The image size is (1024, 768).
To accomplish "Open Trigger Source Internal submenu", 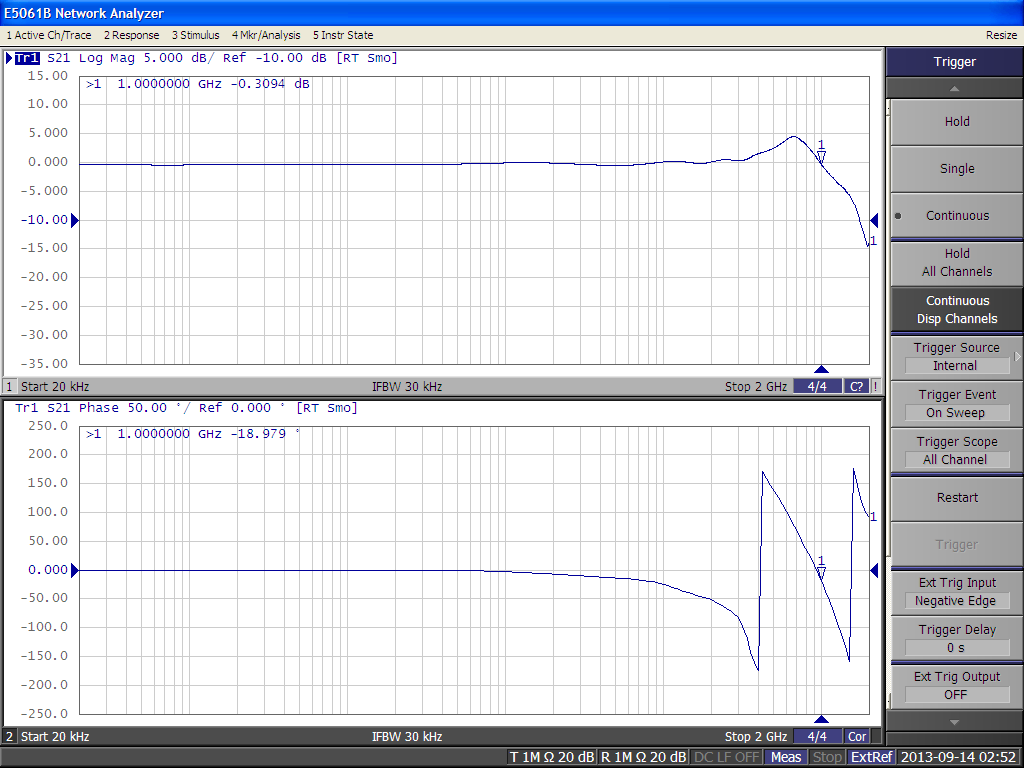I will click(x=957, y=357).
